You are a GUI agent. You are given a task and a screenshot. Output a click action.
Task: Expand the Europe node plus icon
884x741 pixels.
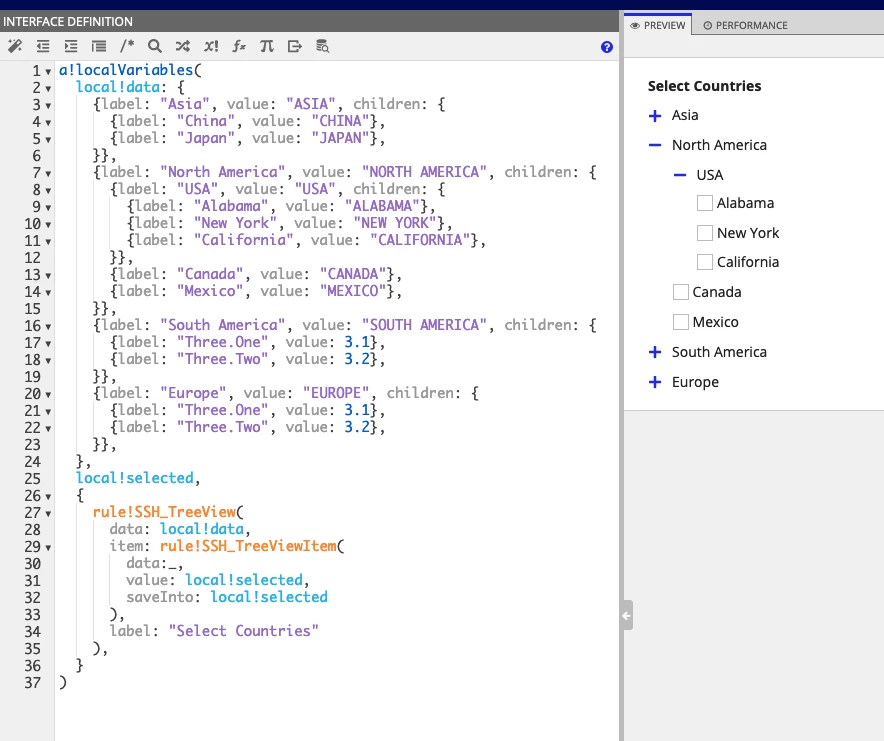[655, 382]
